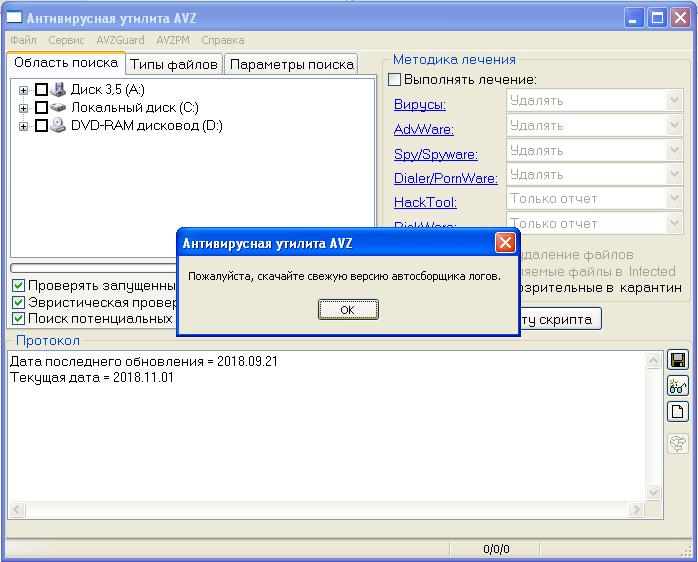The image size is (698, 562).
Task: Click the protocol horizontal scrollbar left arrow
Action: point(17,509)
